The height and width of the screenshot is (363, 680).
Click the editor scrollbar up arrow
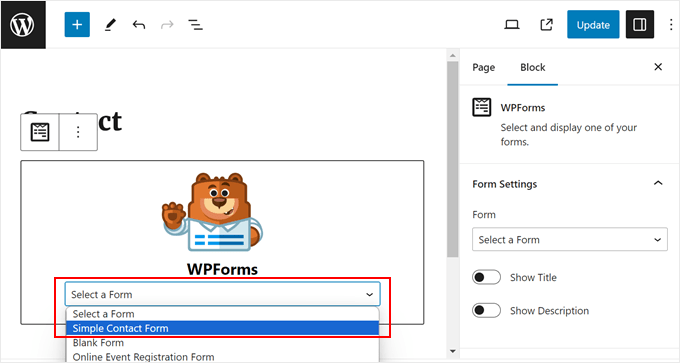coord(453,56)
